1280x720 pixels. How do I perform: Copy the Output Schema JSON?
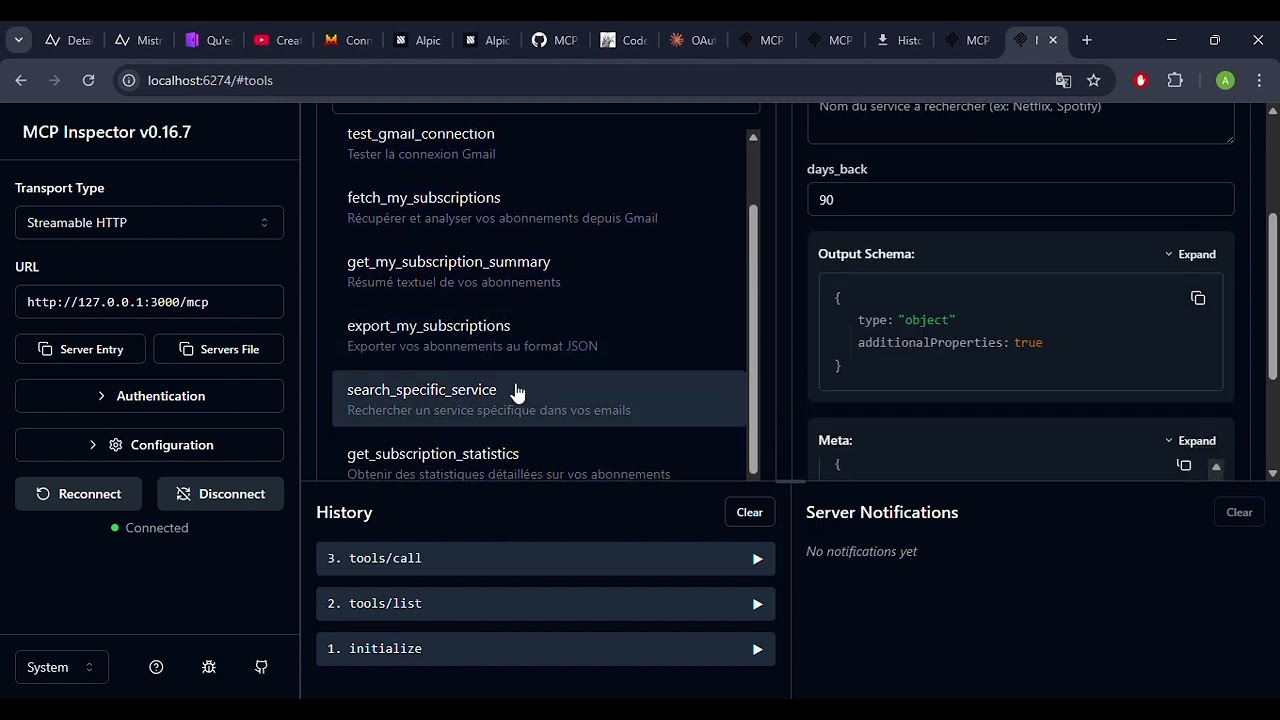[x=1198, y=298]
